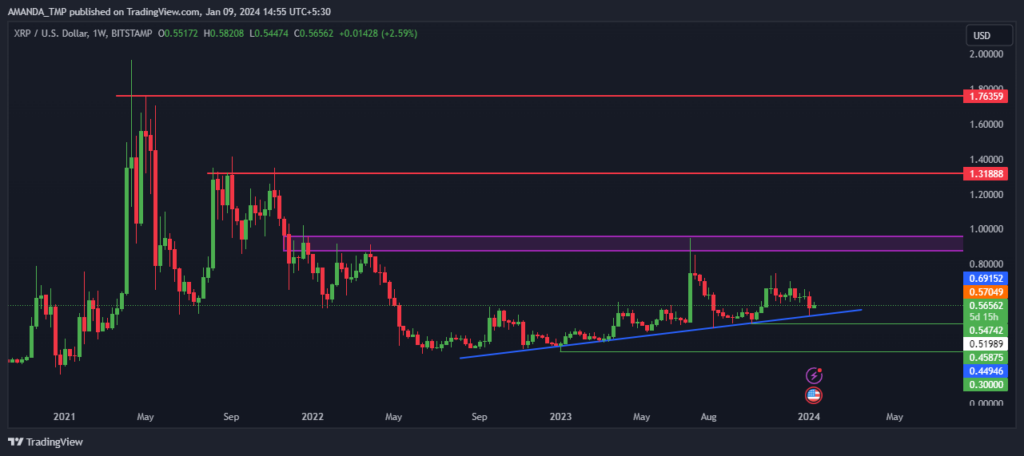The height and width of the screenshot is (456, 1024).
Task: Select the white 0.51989 price label
Action: pos(985,344)
